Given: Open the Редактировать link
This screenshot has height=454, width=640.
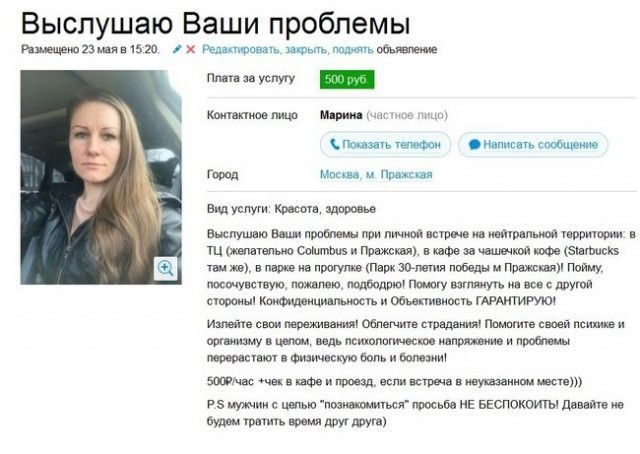Looking at the screenshot, I should 241,50.
